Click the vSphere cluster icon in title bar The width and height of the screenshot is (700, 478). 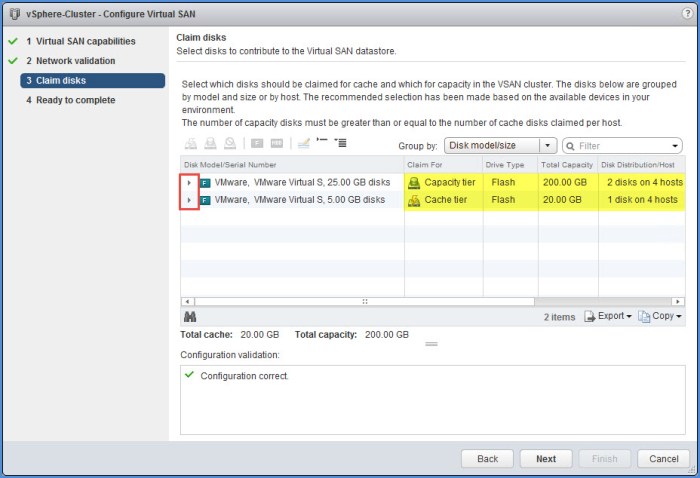(15, 14)
